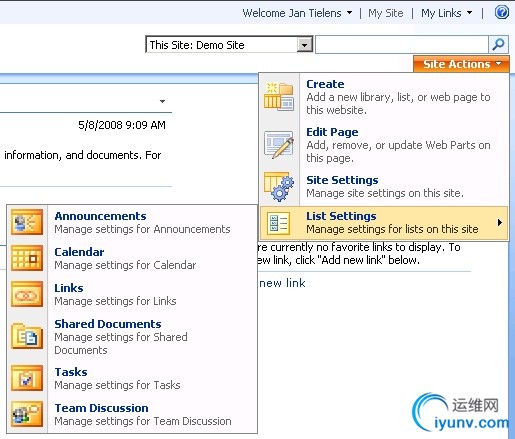The height and width of the screenshot is (439, 515).
Task: Select Site Settings menu item
Action: 384,187
